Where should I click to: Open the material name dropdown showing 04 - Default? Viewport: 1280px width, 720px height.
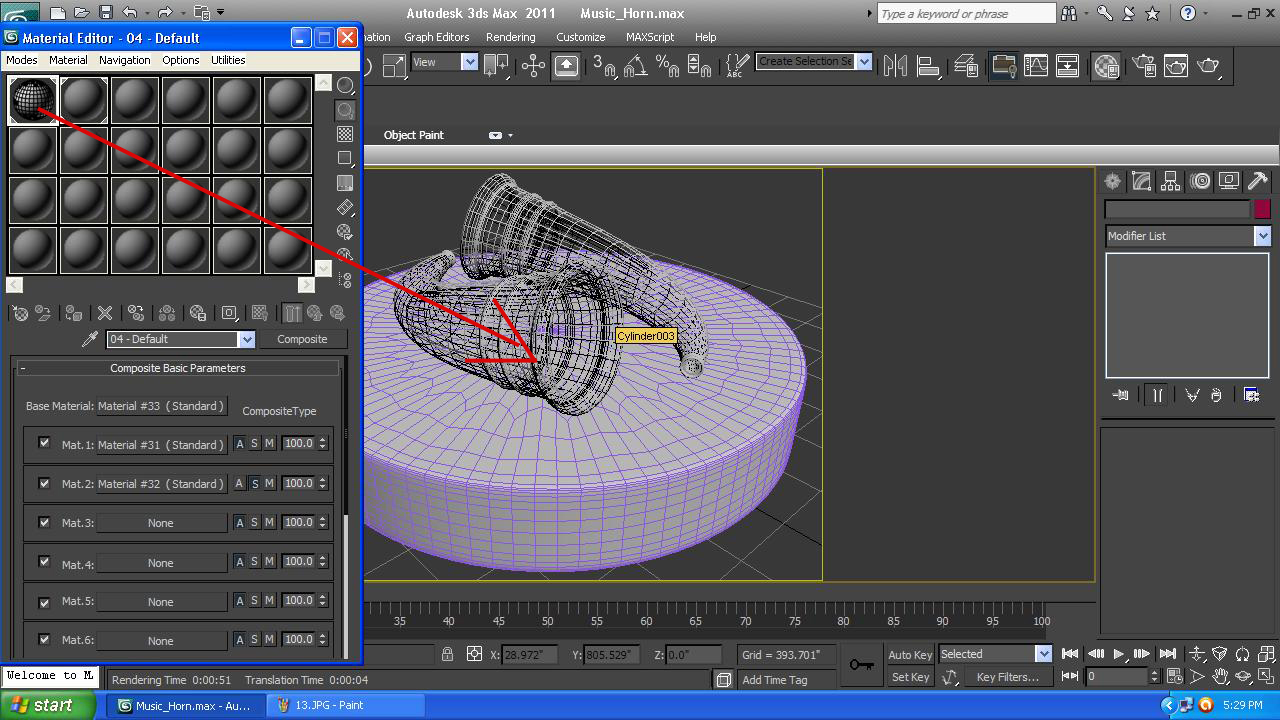pyautogui.click(x=247, y=339)
